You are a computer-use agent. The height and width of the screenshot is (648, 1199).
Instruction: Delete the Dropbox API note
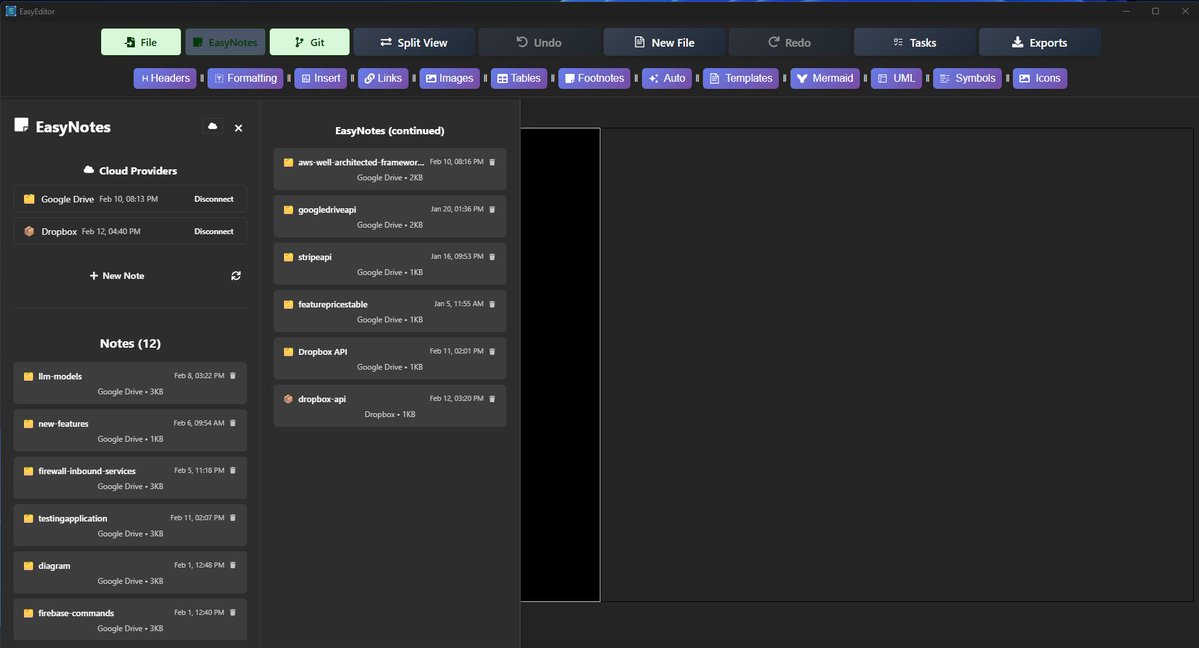(492, 352)
